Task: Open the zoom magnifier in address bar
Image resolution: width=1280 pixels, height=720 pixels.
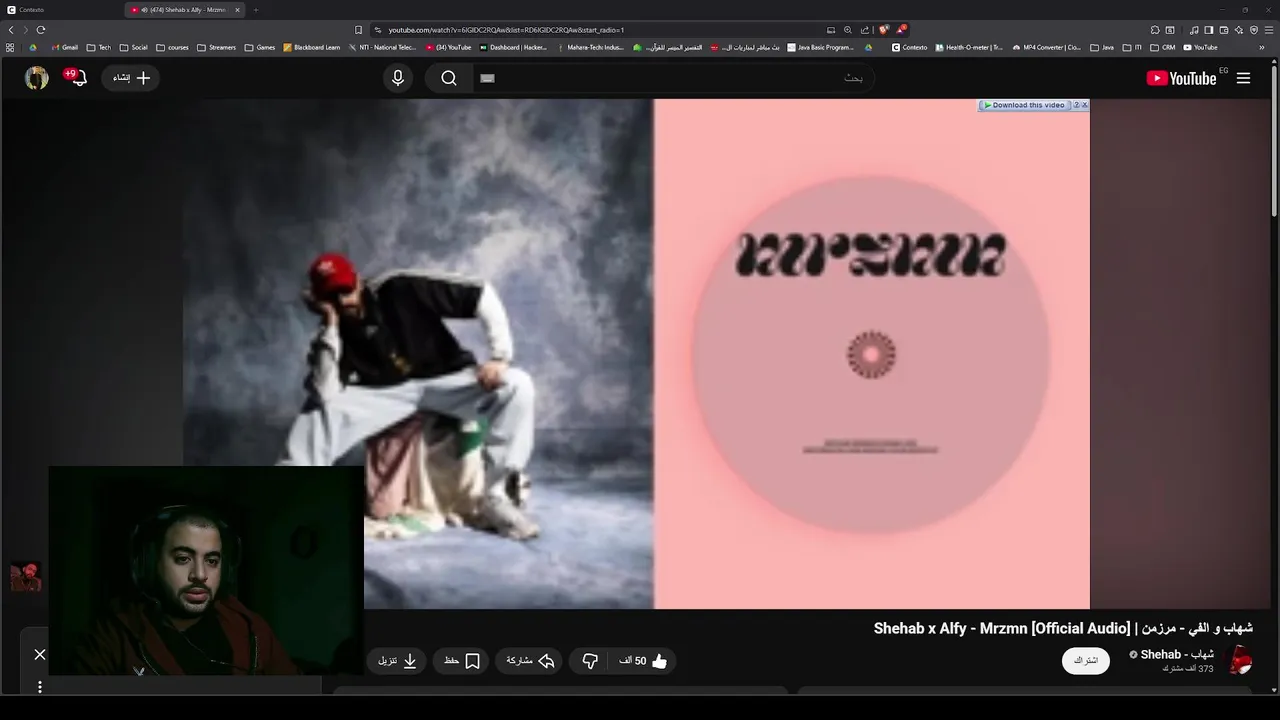Action: pyautogui.click(x=848, y=30)
